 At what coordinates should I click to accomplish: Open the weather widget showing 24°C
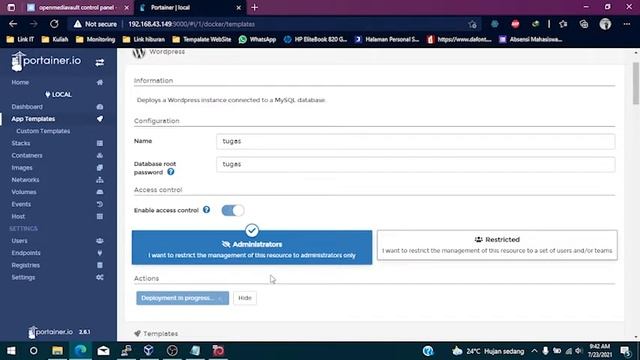[x=488, y=351]
